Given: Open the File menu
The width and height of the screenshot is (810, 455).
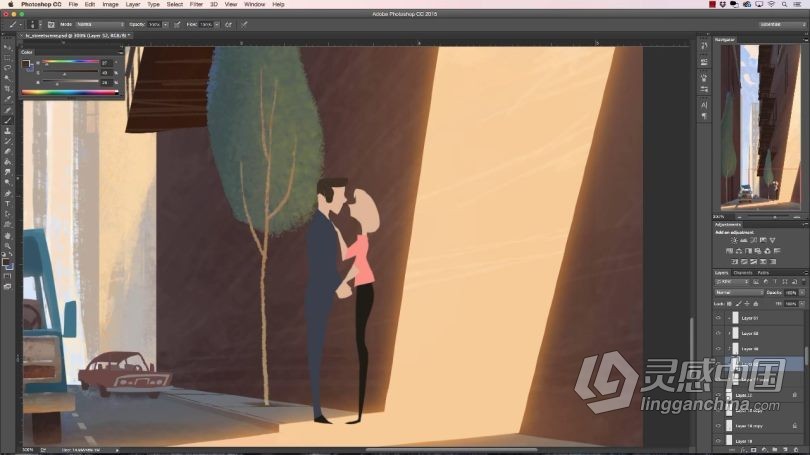Looking at the screenshot, I should click(x=73, y=4).
